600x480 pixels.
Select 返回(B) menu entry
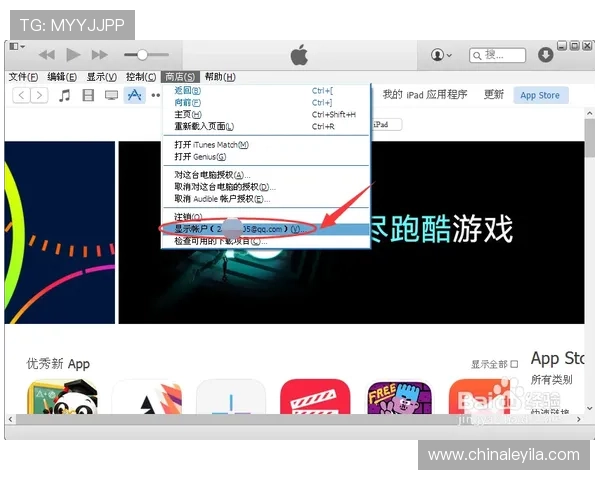pos(266,91)
